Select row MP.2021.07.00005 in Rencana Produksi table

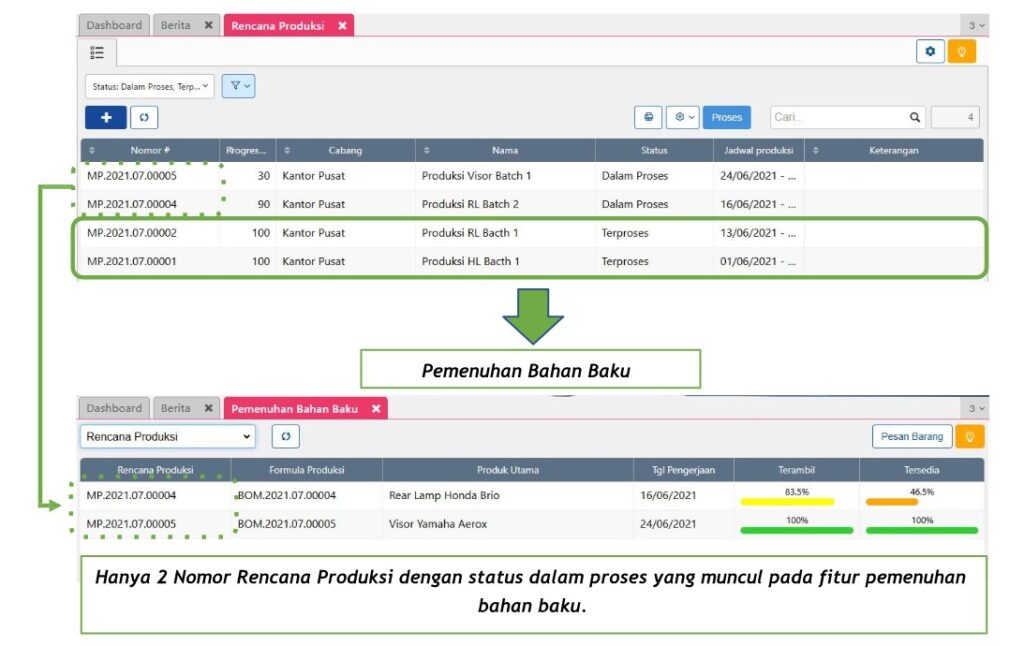[x=532, y=176]
